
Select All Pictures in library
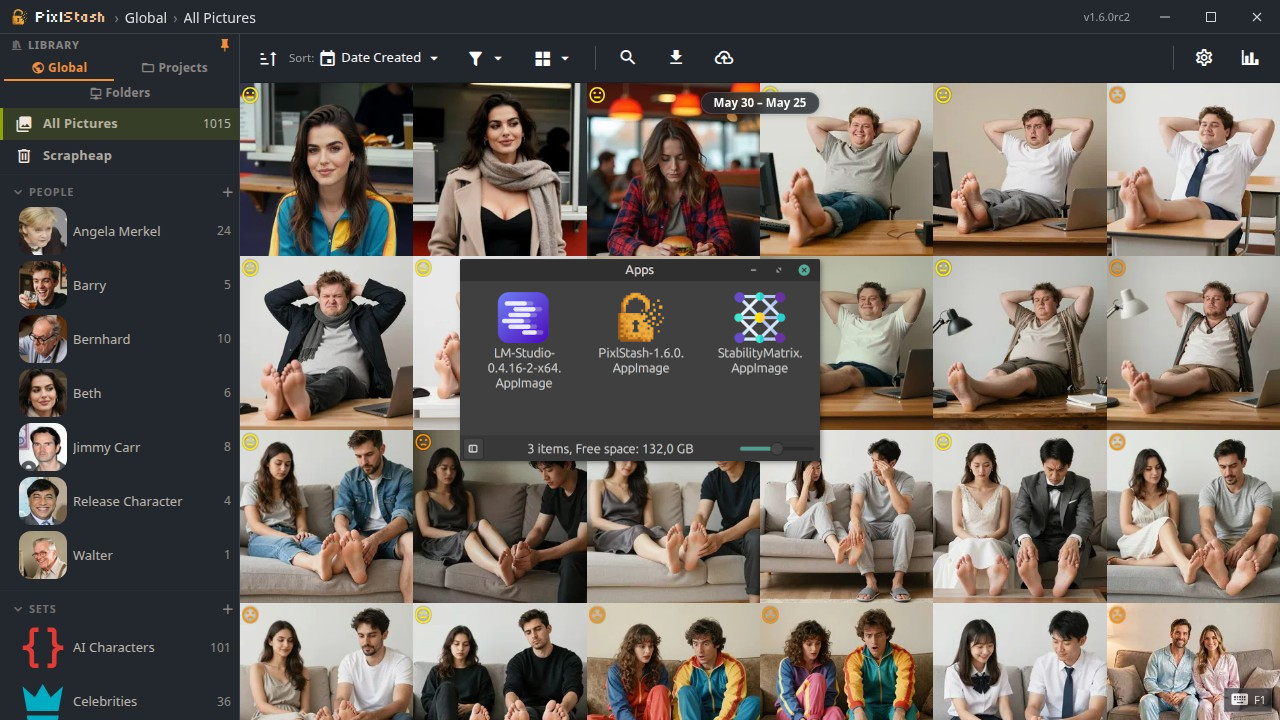pyautogui.click(x=120, y=123)
